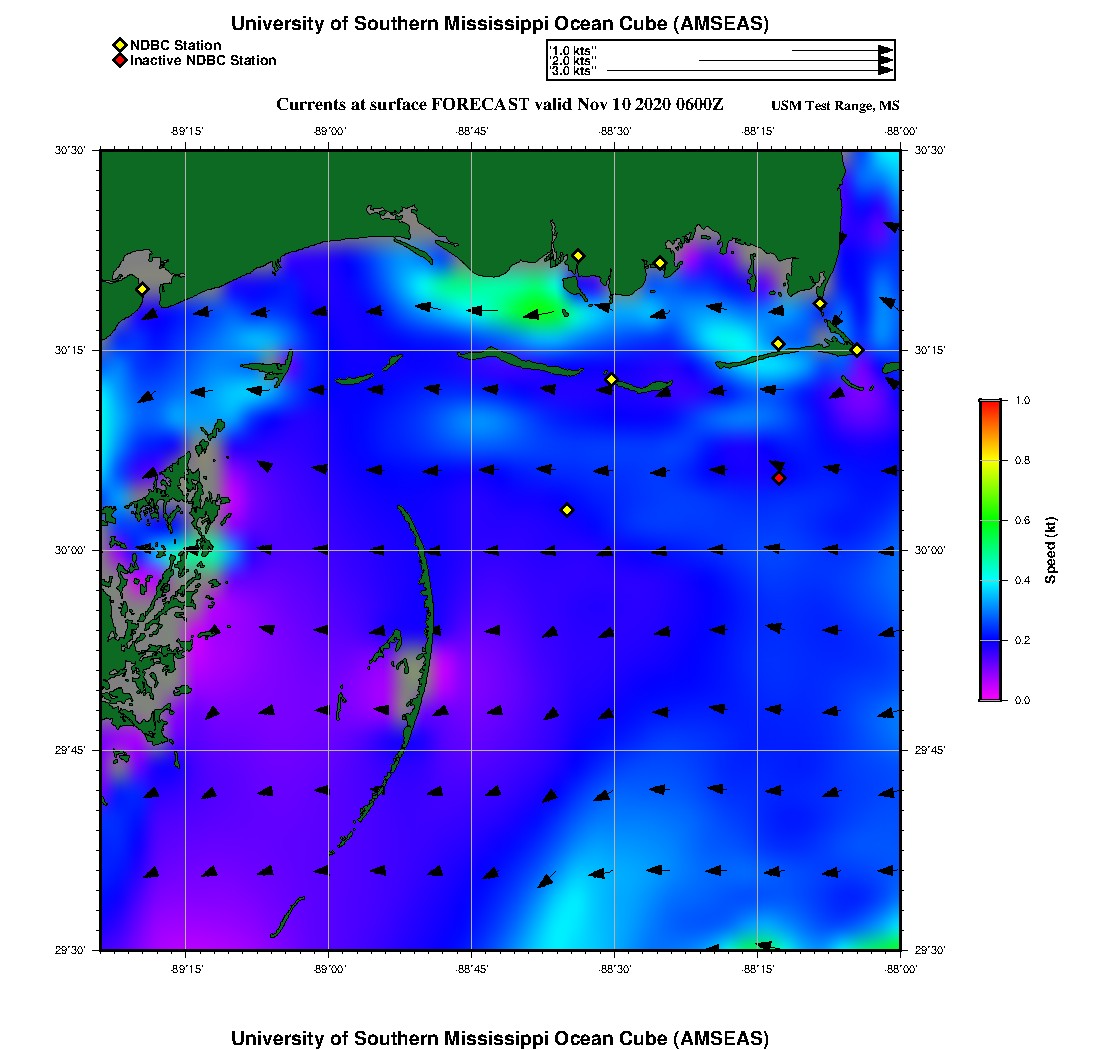The width and height of the screenshot is (1100, 1050).
Task: Click the "Speed (kt)" colorbar label
Action: tap(1050, 550)
